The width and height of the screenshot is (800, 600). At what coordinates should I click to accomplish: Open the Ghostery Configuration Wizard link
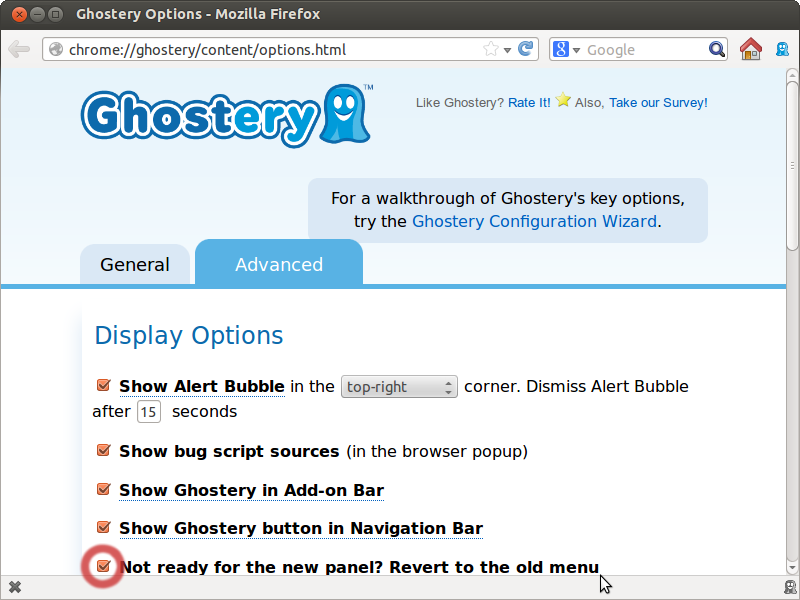point(534,221)
